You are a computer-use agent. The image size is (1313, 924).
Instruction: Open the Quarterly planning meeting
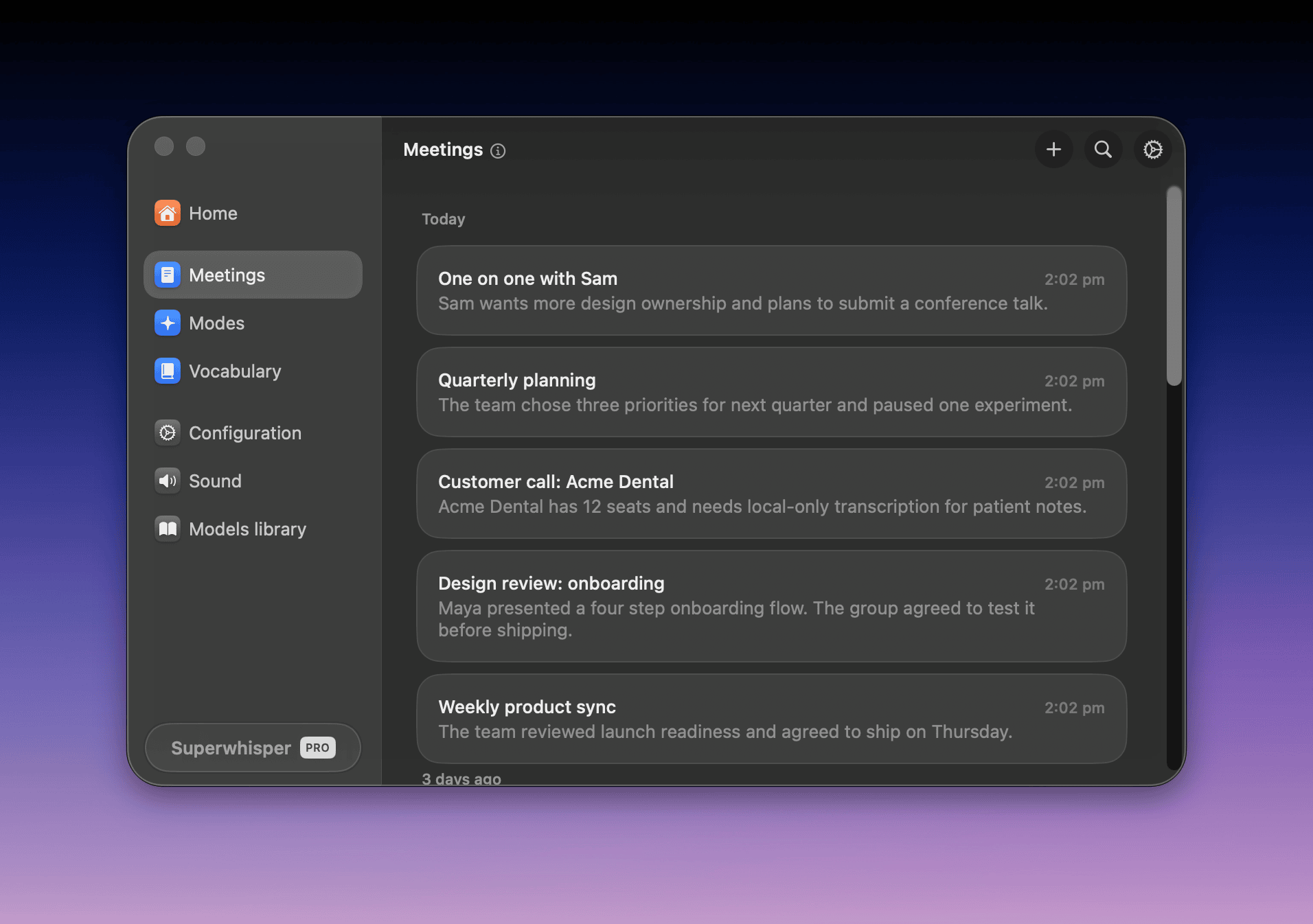[x=771, y=392]
